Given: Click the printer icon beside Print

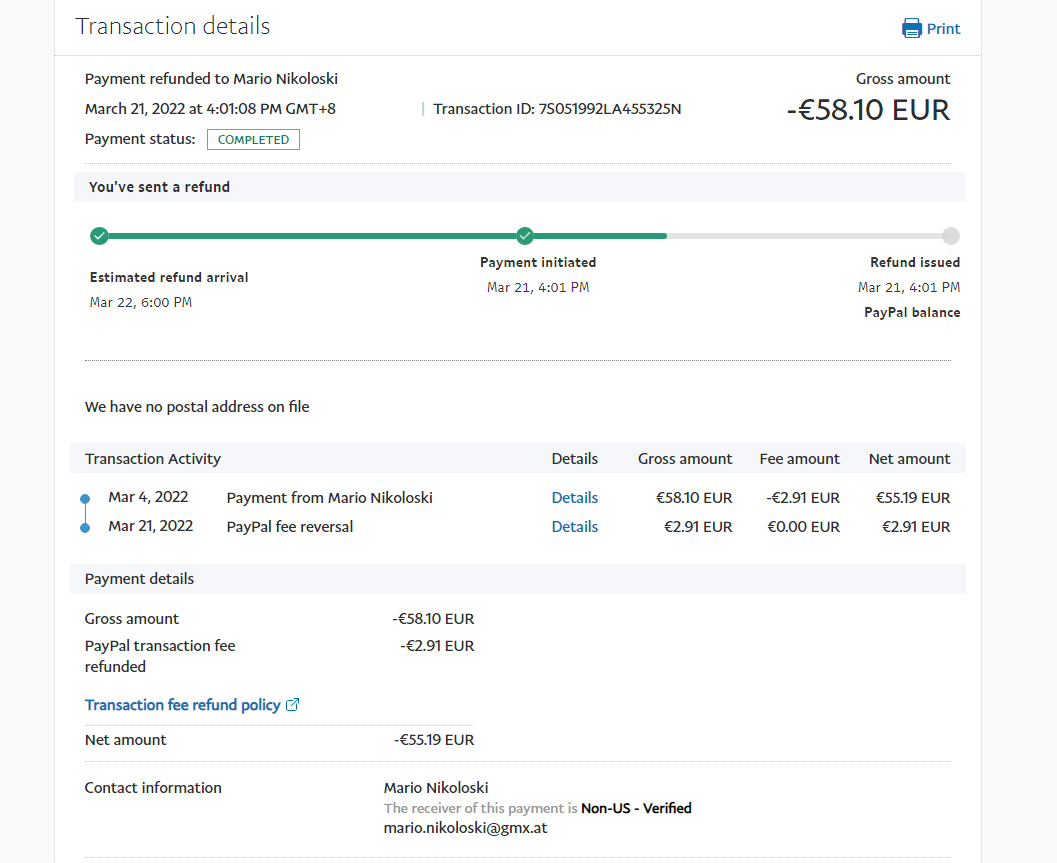Looking at the screenshot, I should (x=912, y=28).
